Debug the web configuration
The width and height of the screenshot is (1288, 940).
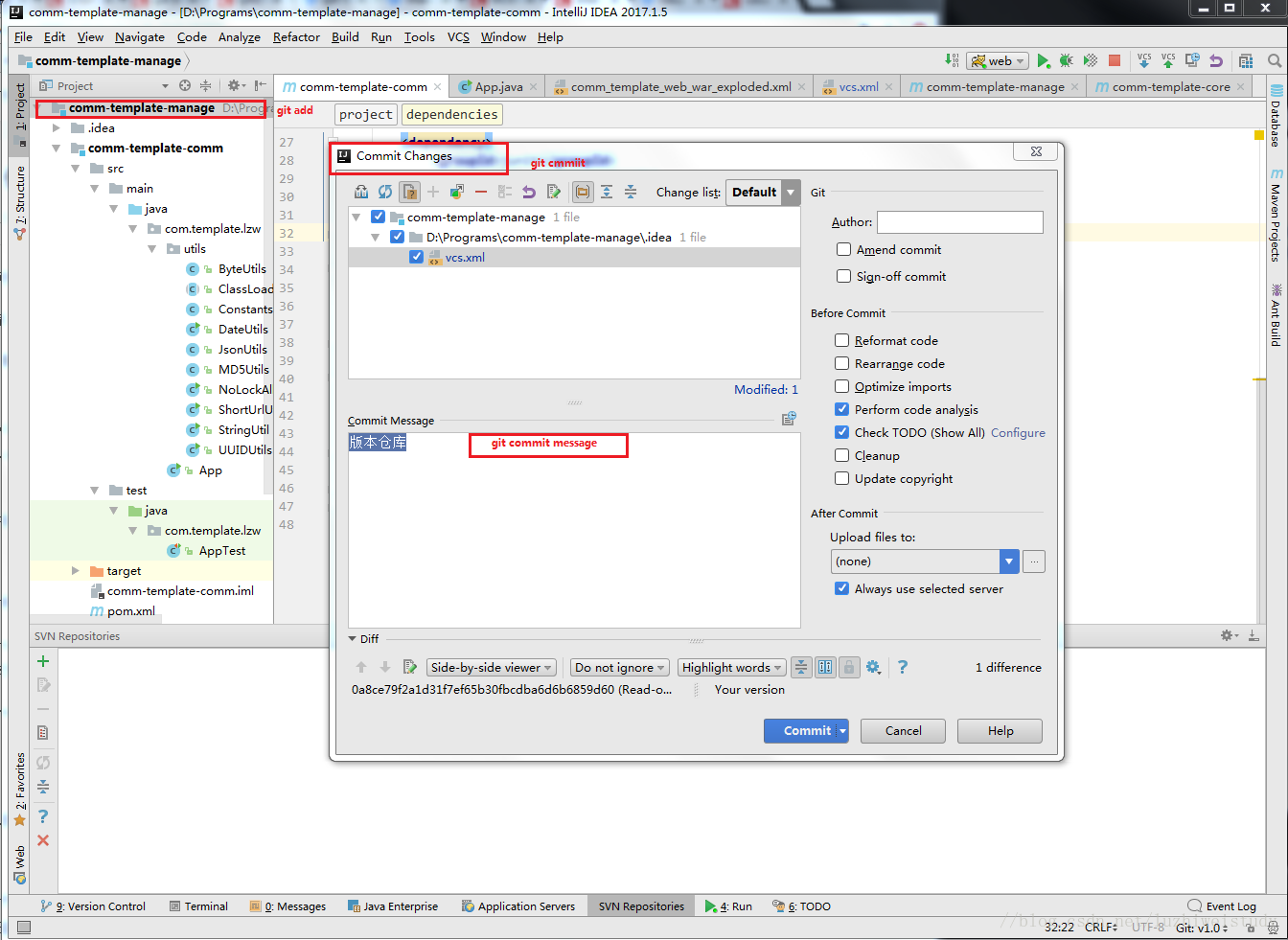(1066, 60)
